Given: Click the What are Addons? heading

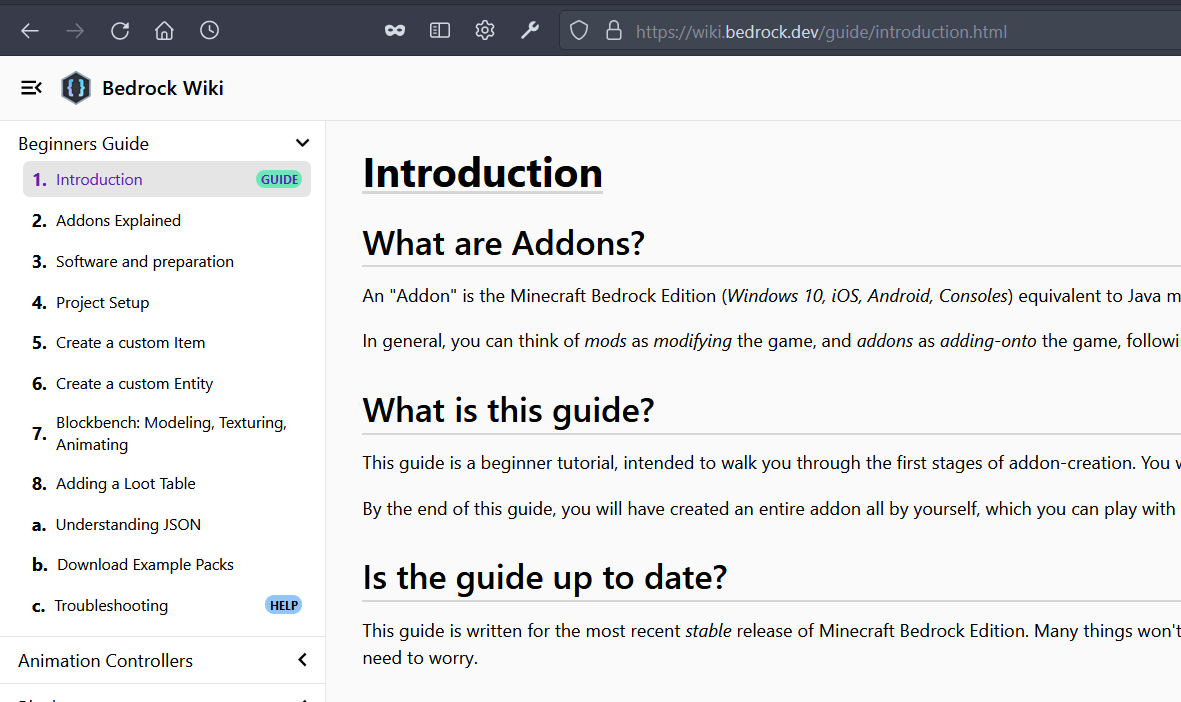Looking at the screenshot, I should coord(503,243).
